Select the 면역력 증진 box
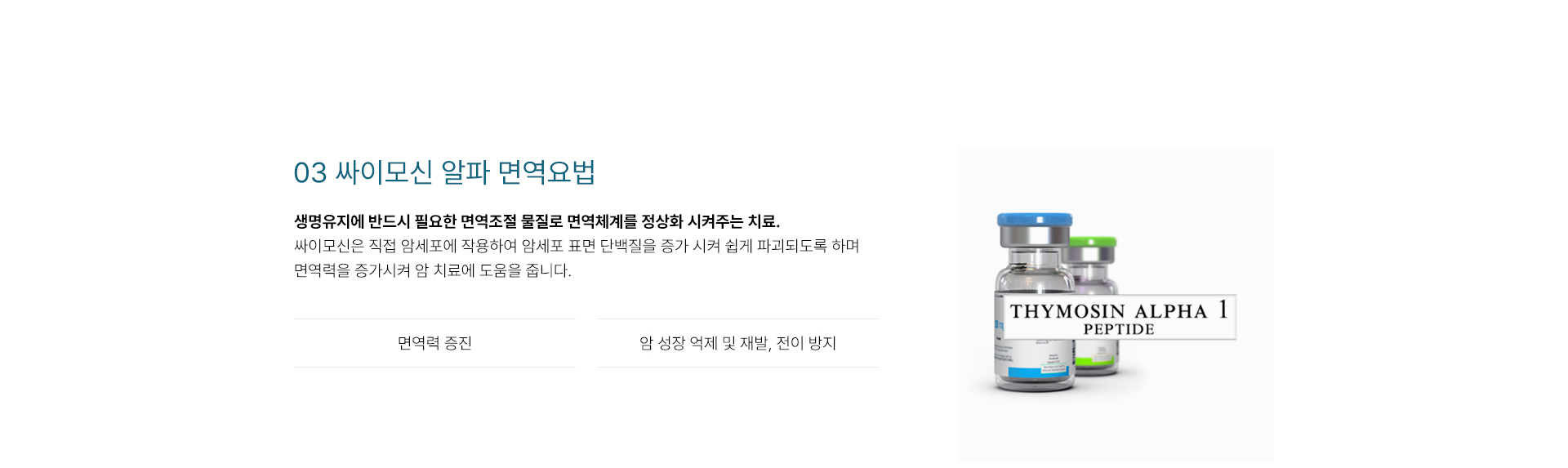This screenshot has height=468, width=1568. [435, 343]
